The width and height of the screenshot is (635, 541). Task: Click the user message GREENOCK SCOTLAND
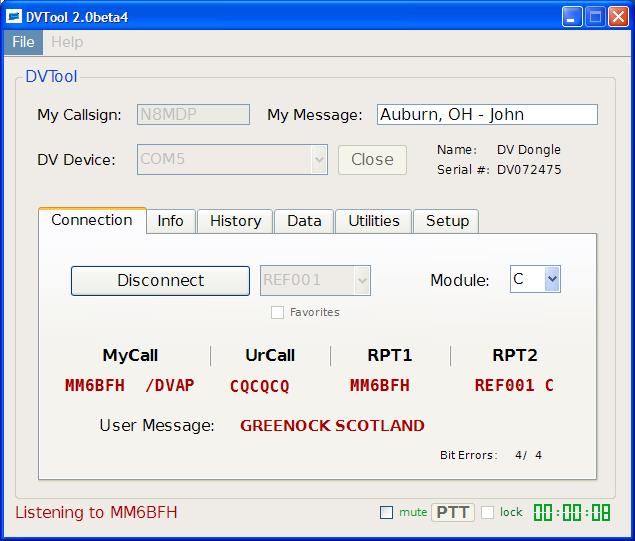(x=332, y=426)
